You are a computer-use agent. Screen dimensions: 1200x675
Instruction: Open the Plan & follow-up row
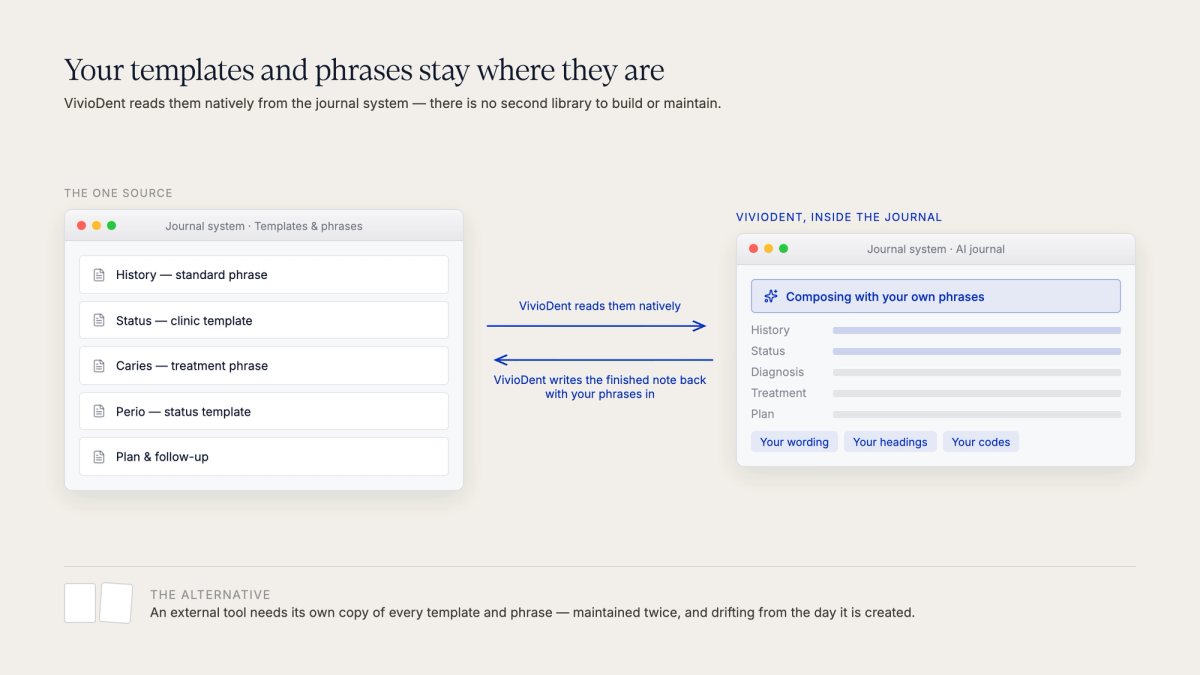click(264, 457)
